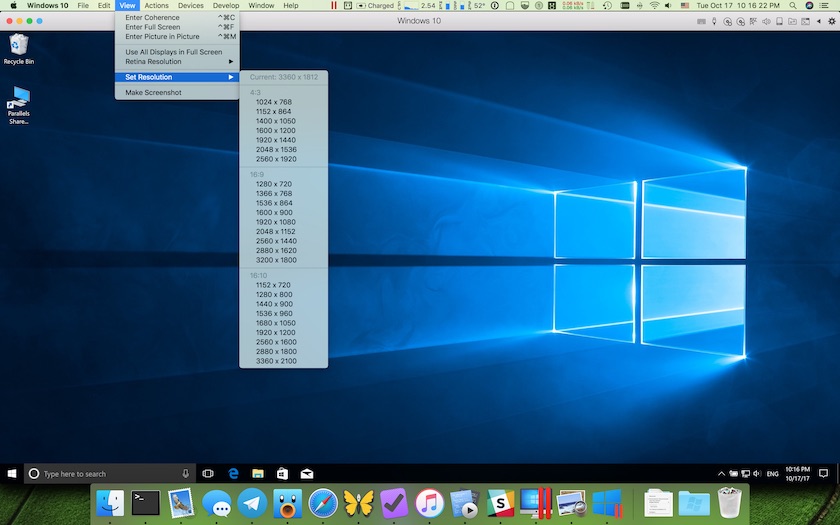Open Parallels Desktop in the Dock
This screenshot has height=525, width=840.
(x=536, y=503)
